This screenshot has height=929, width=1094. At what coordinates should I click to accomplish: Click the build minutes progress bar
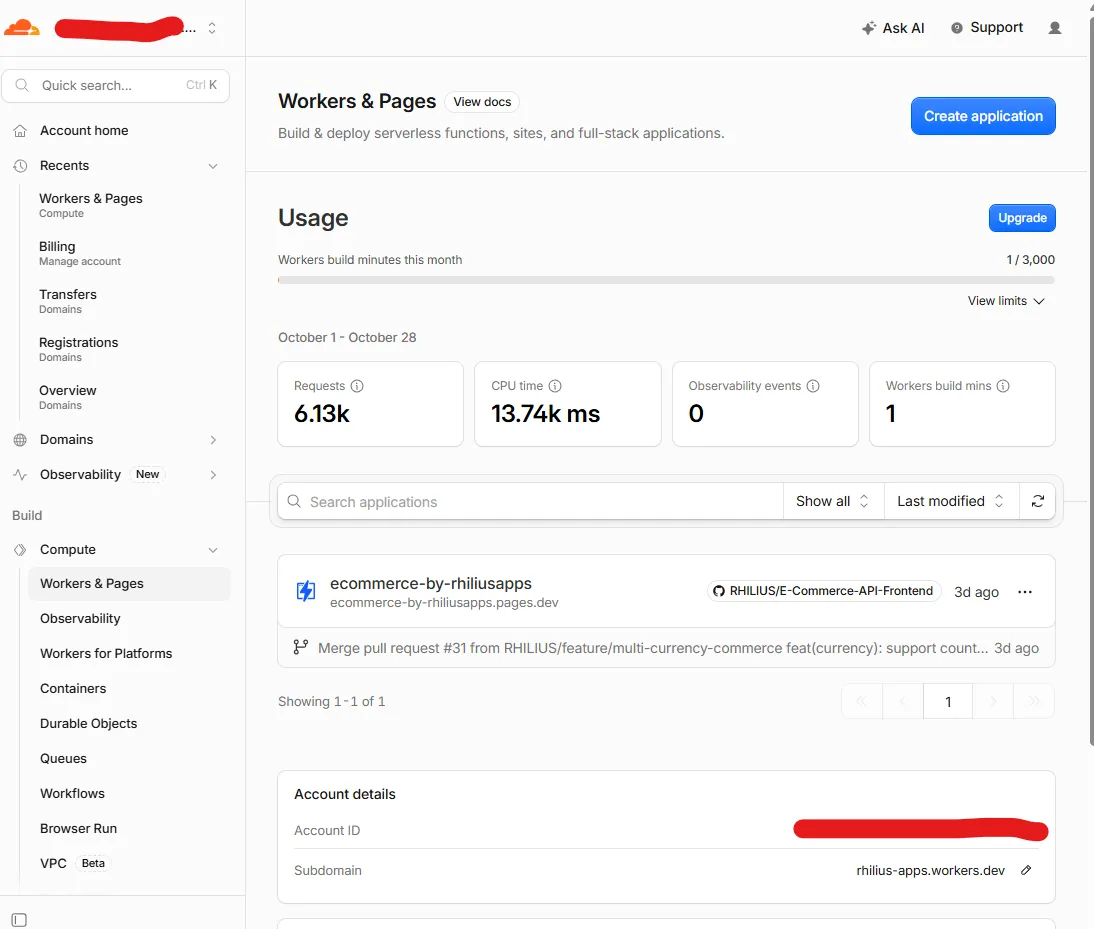[x=666, y=280]
